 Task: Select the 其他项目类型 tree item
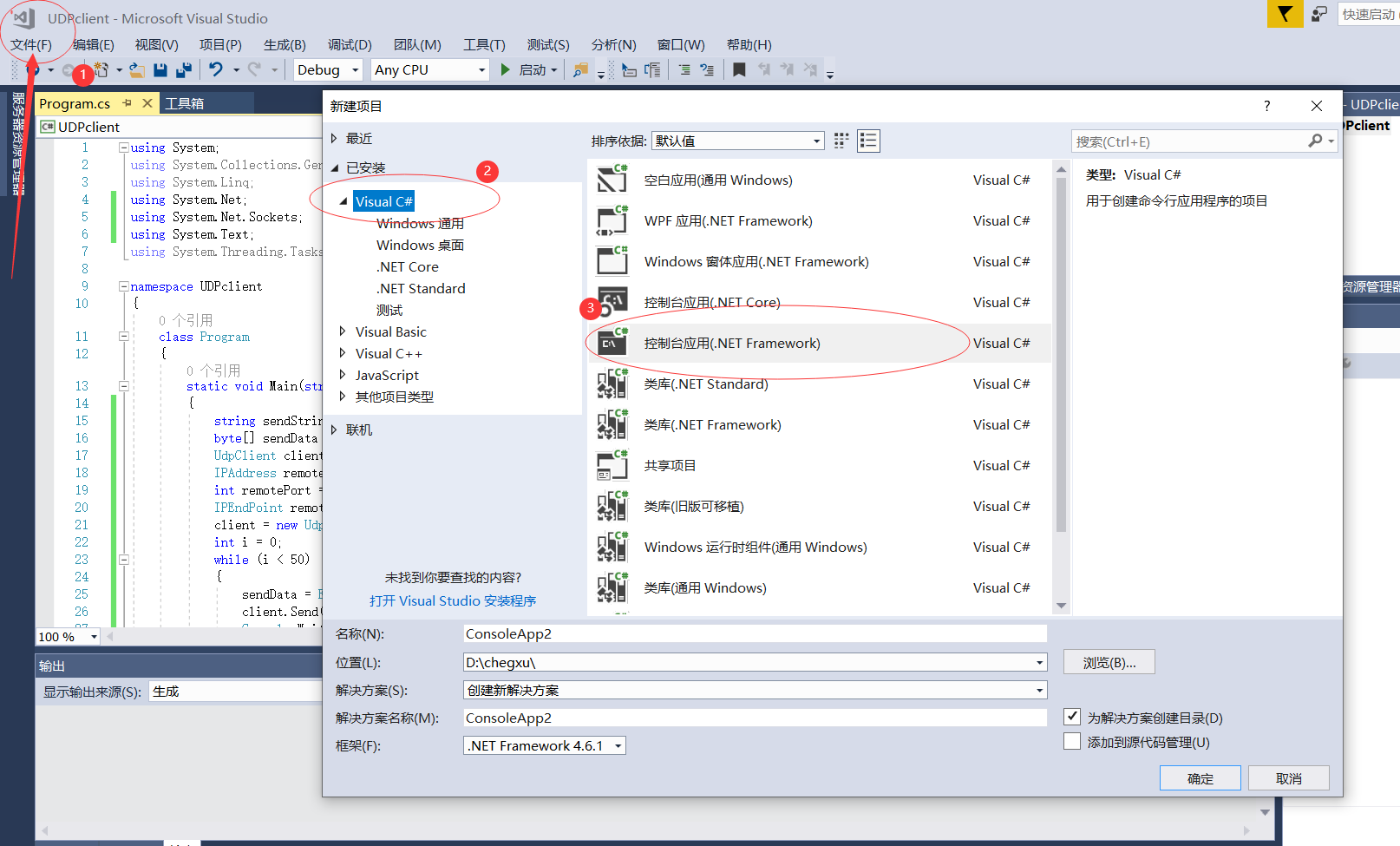tap(395, 397)
